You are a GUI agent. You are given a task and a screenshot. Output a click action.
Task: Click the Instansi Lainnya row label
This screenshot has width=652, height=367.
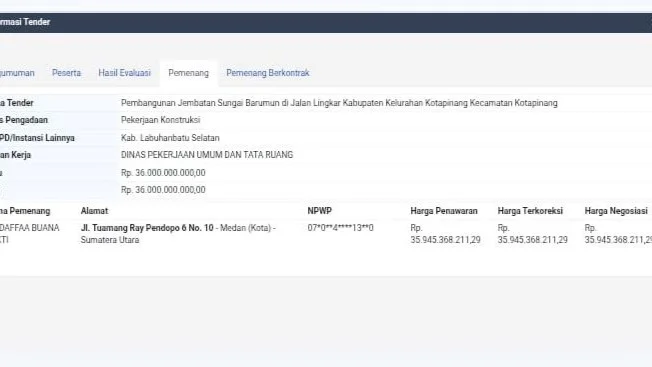[37, 138]
